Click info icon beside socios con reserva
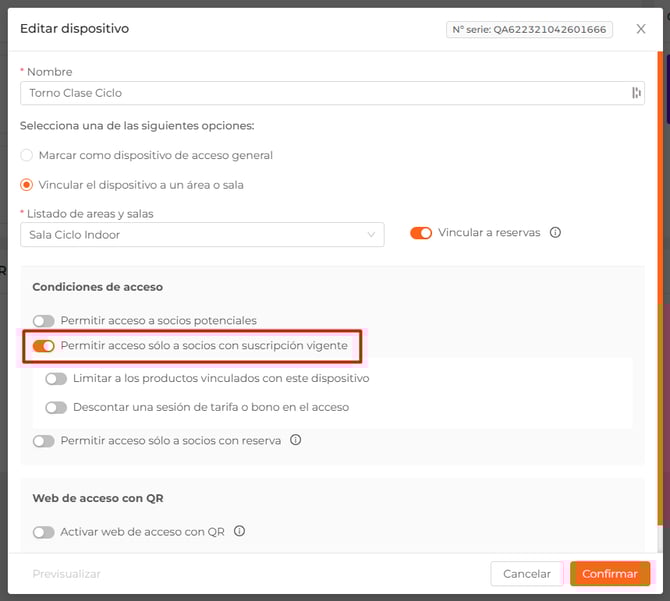 click(x=296, y=440)
